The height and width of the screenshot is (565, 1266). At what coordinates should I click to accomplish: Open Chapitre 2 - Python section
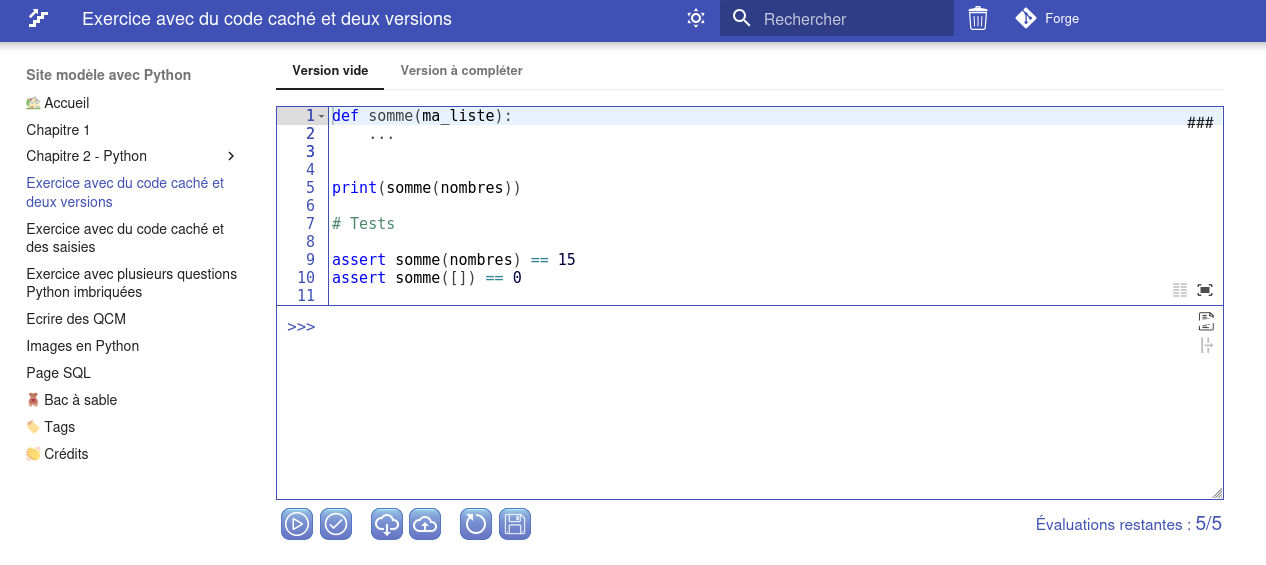coord(86,156)
